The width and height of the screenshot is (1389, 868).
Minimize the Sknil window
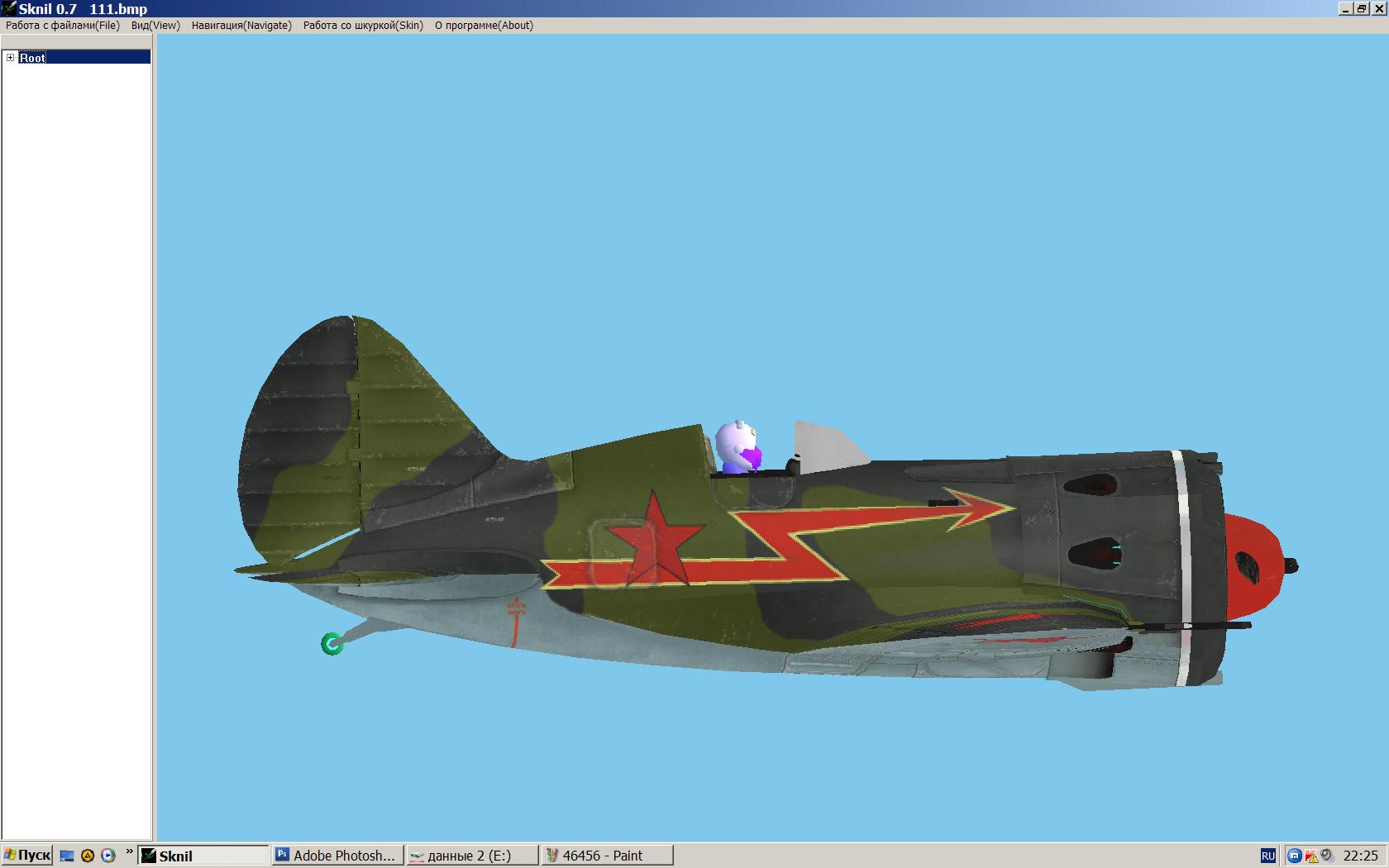tap(1345, 9)
